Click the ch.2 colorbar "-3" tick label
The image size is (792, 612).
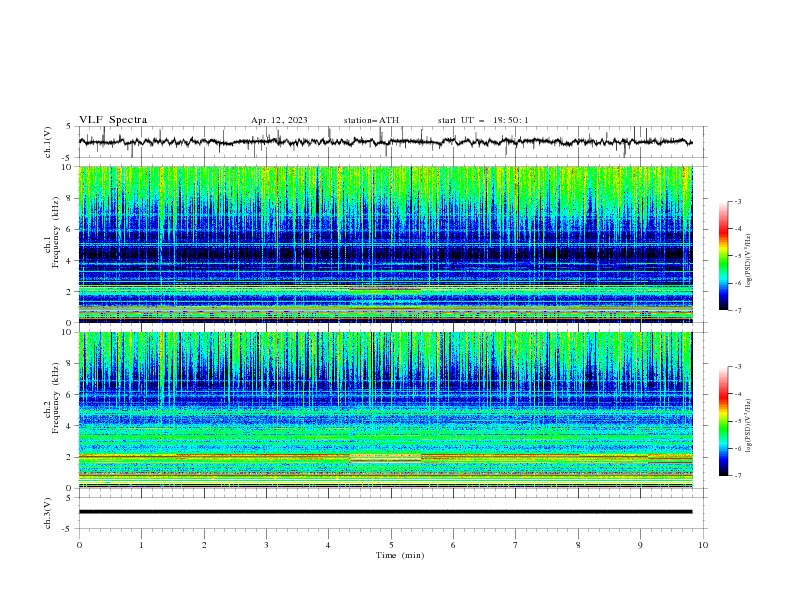tap(737, 367)
